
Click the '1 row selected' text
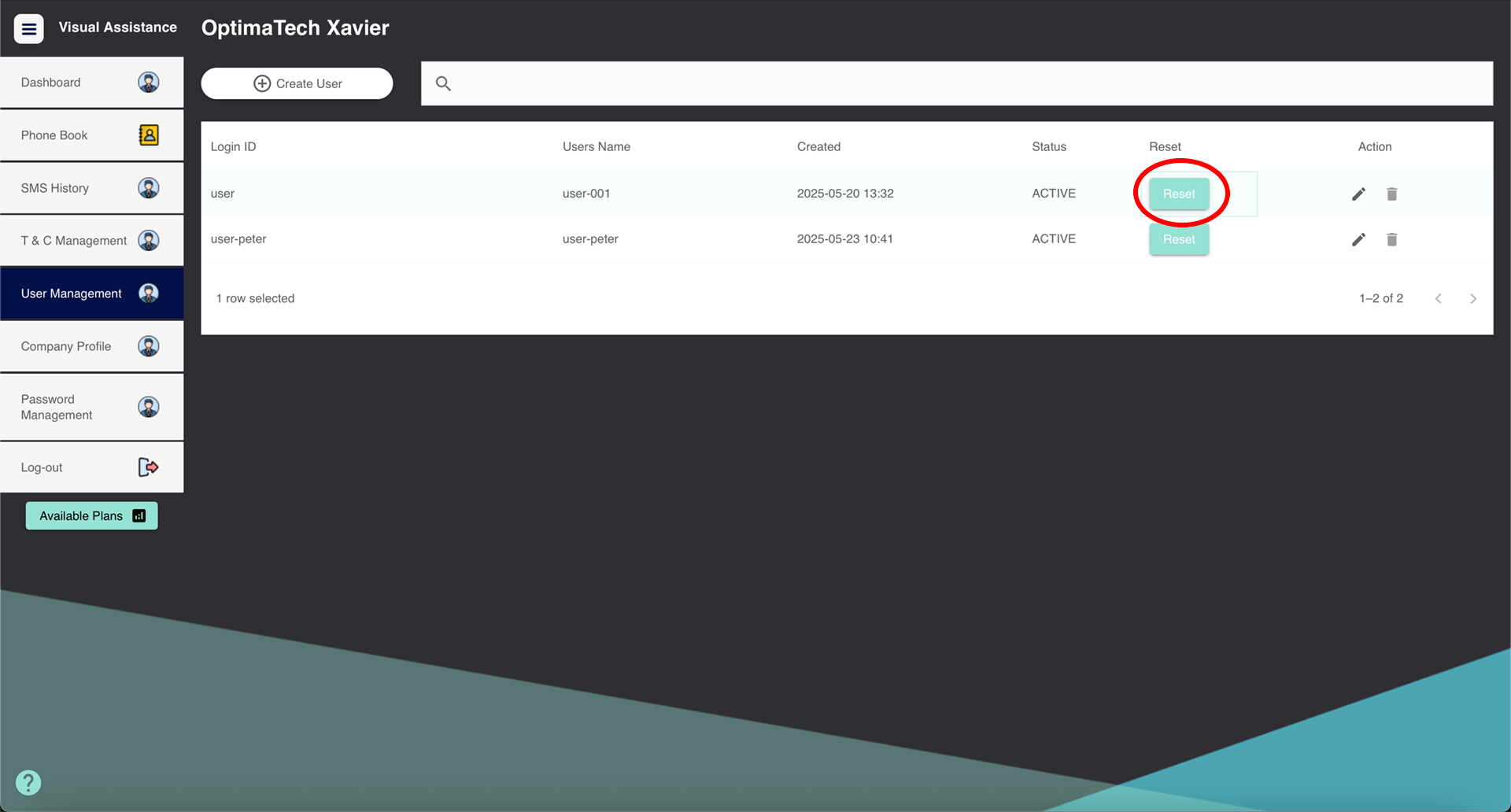pos(256,298)
